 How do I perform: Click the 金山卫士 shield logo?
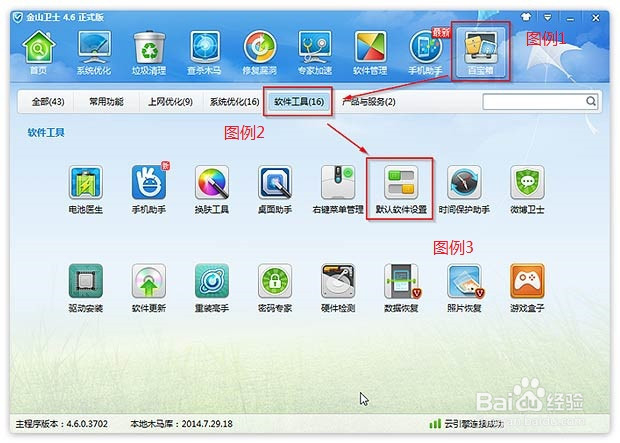(x=18, y=17)
